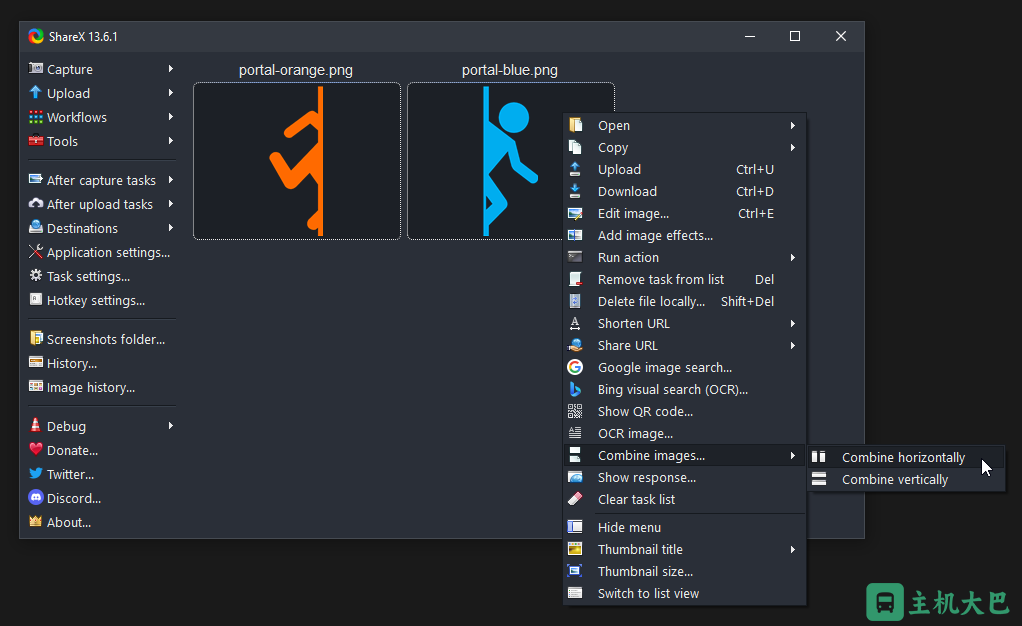The height and width of the screenshot is (626, 1022).
Task: Click the portal-blue.png title label
Action: point(510,70)
